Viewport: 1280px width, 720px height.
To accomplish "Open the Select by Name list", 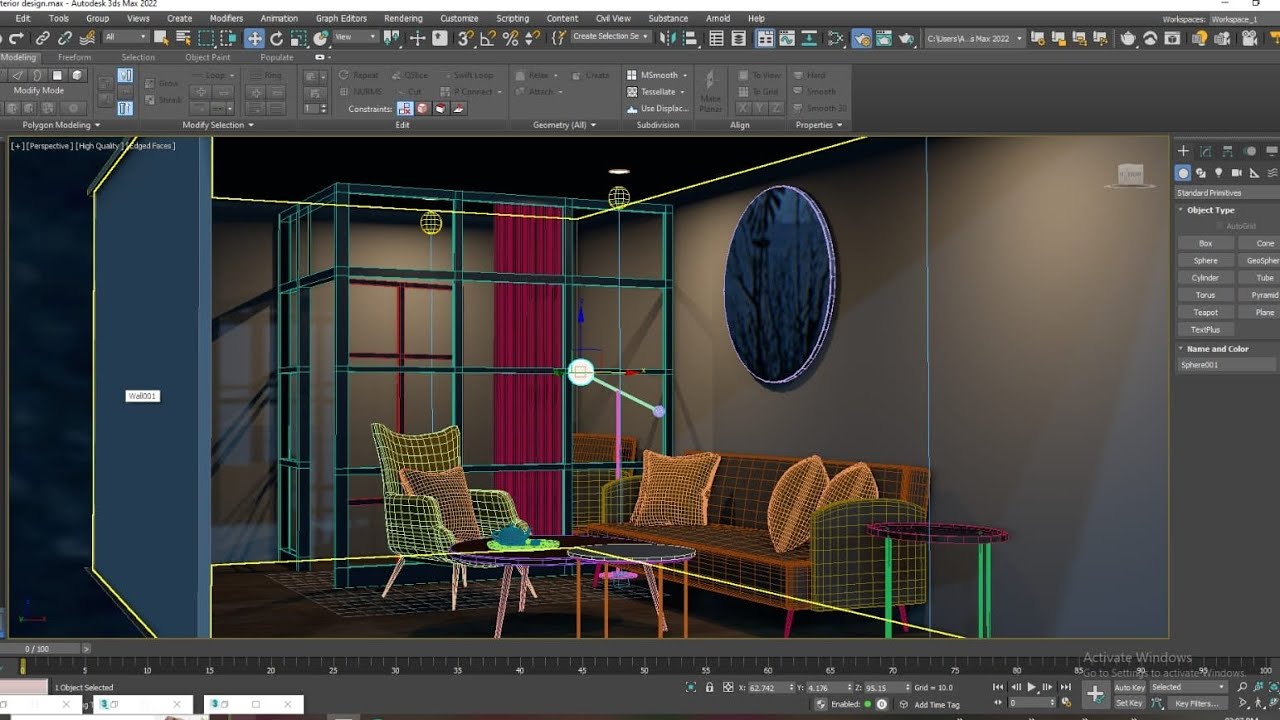I will click(x=183, y=38).
